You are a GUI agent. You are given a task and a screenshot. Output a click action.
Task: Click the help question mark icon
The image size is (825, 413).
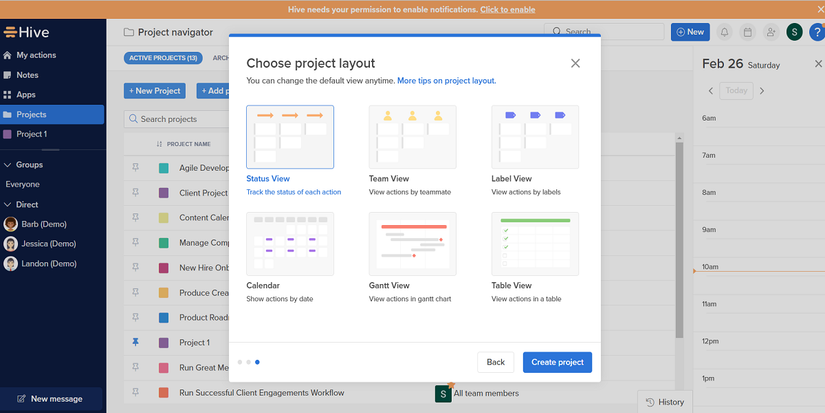click(817, 32)
